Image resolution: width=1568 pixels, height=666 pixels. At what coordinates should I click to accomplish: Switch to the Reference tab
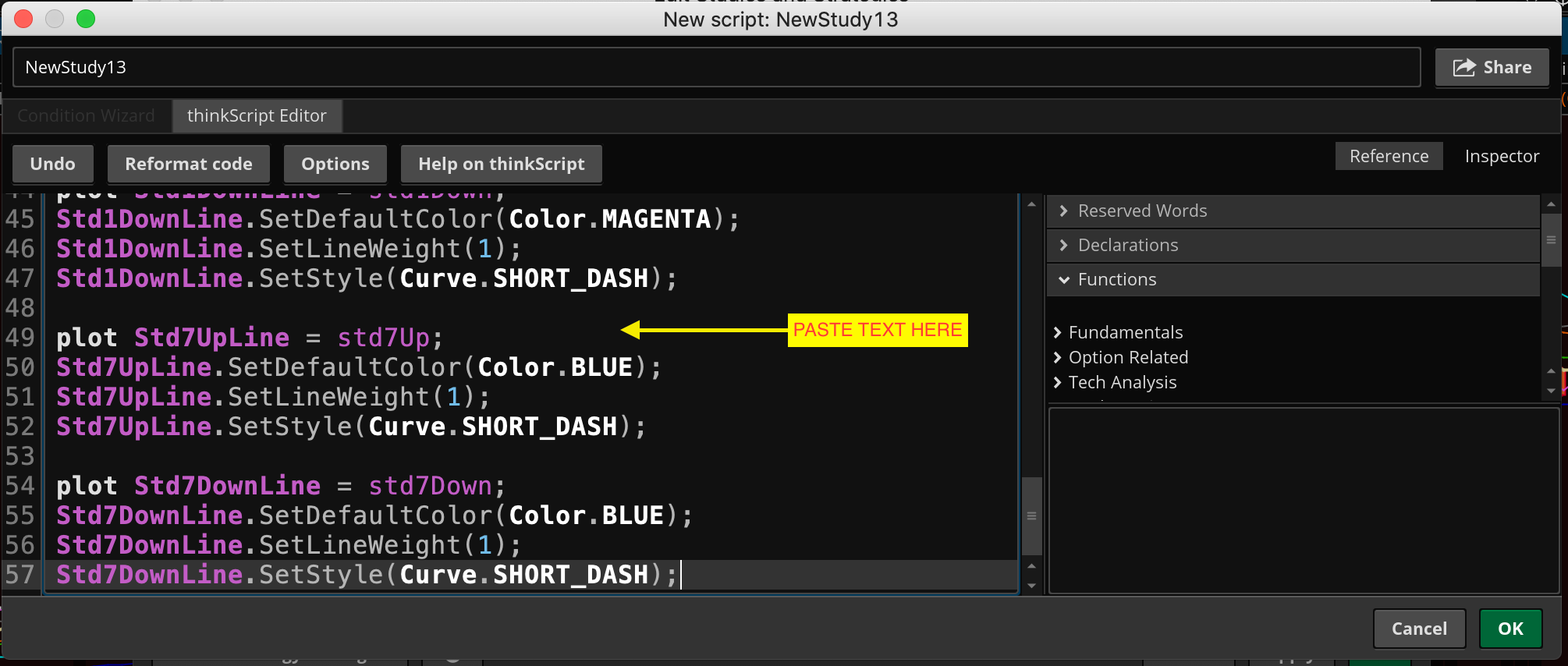click(x=1389, y=156)
